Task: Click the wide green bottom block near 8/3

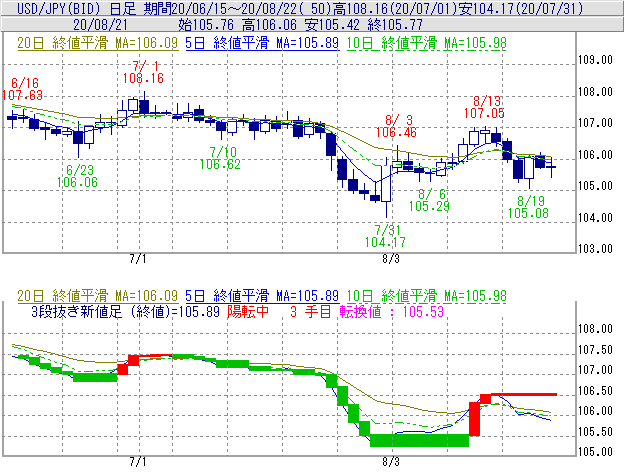Action: pyautogui.click(x=419, y=440)
